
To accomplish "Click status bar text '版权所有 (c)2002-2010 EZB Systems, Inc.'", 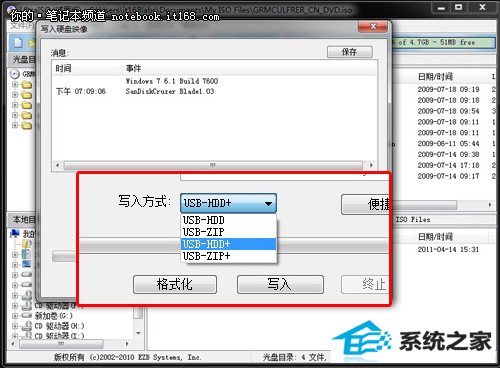I will pos(127,358).
